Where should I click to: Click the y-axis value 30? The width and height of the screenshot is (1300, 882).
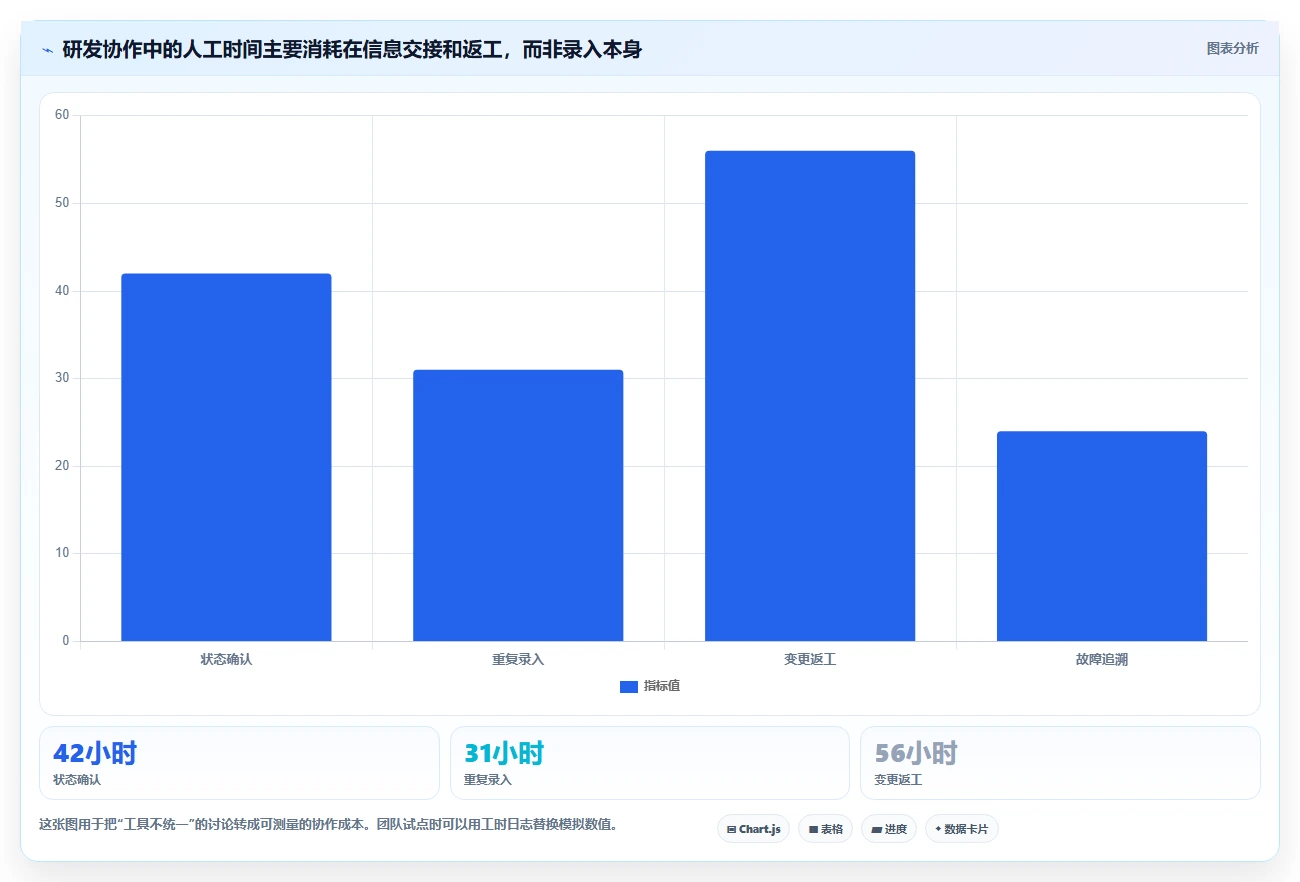62,378
